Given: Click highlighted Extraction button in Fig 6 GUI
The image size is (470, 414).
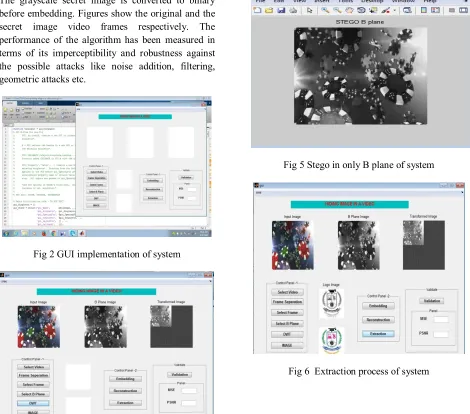Looking at the screenshot, I should 378,334.
